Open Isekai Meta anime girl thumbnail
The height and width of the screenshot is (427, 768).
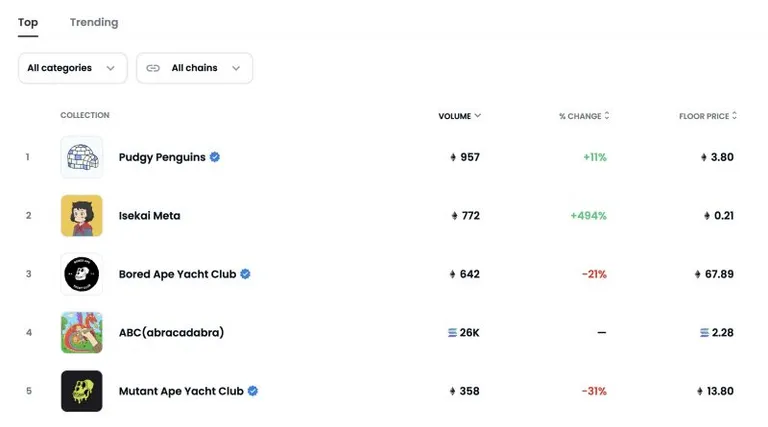point(82,215)
